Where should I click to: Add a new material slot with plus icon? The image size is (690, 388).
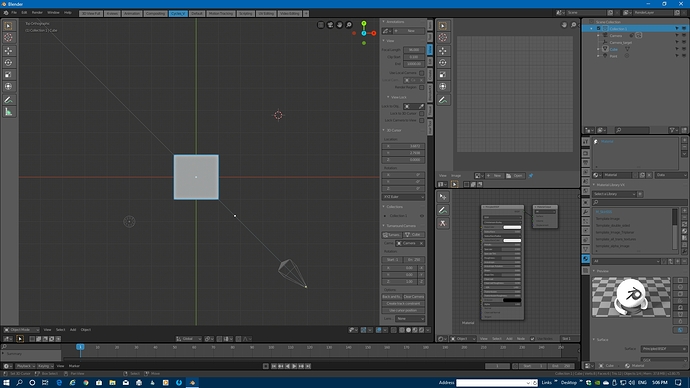(684, 140)
